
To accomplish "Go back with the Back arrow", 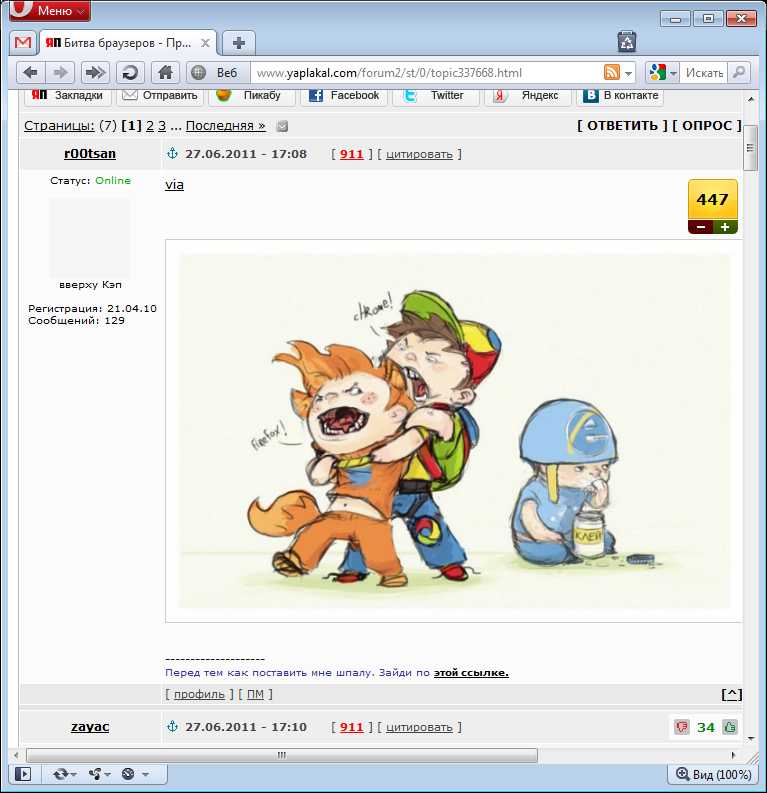I will tap(31, 73).
